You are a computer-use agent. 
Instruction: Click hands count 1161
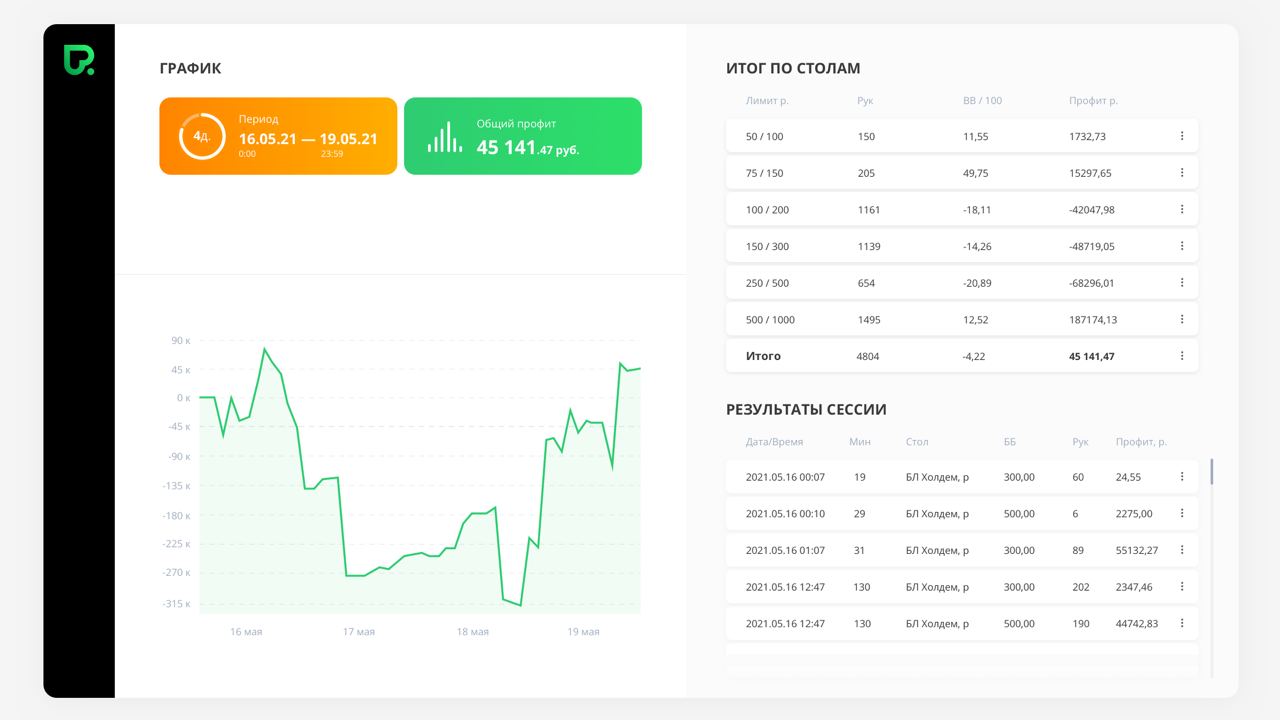869,210
